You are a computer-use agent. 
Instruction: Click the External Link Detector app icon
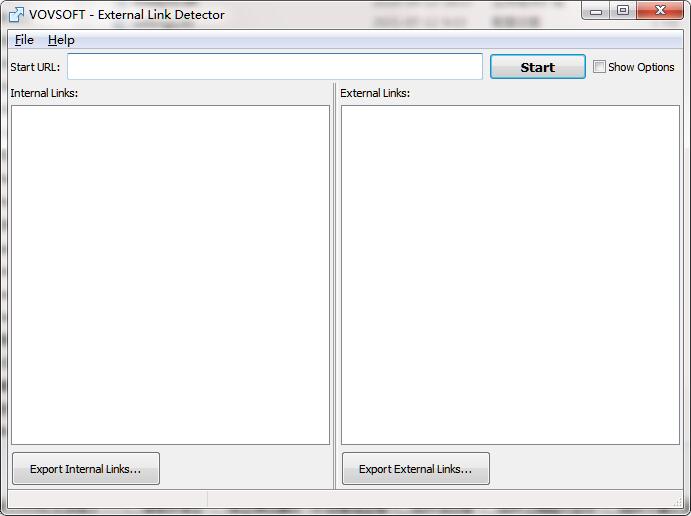point(16,15)
